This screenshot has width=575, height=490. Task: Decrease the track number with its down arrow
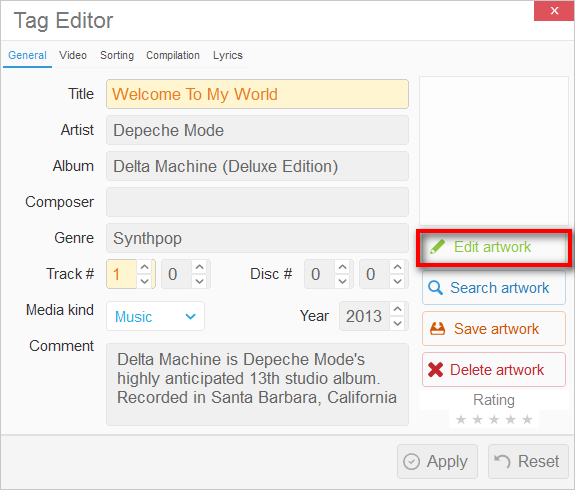pyautogui.click(x=145, y=281)
